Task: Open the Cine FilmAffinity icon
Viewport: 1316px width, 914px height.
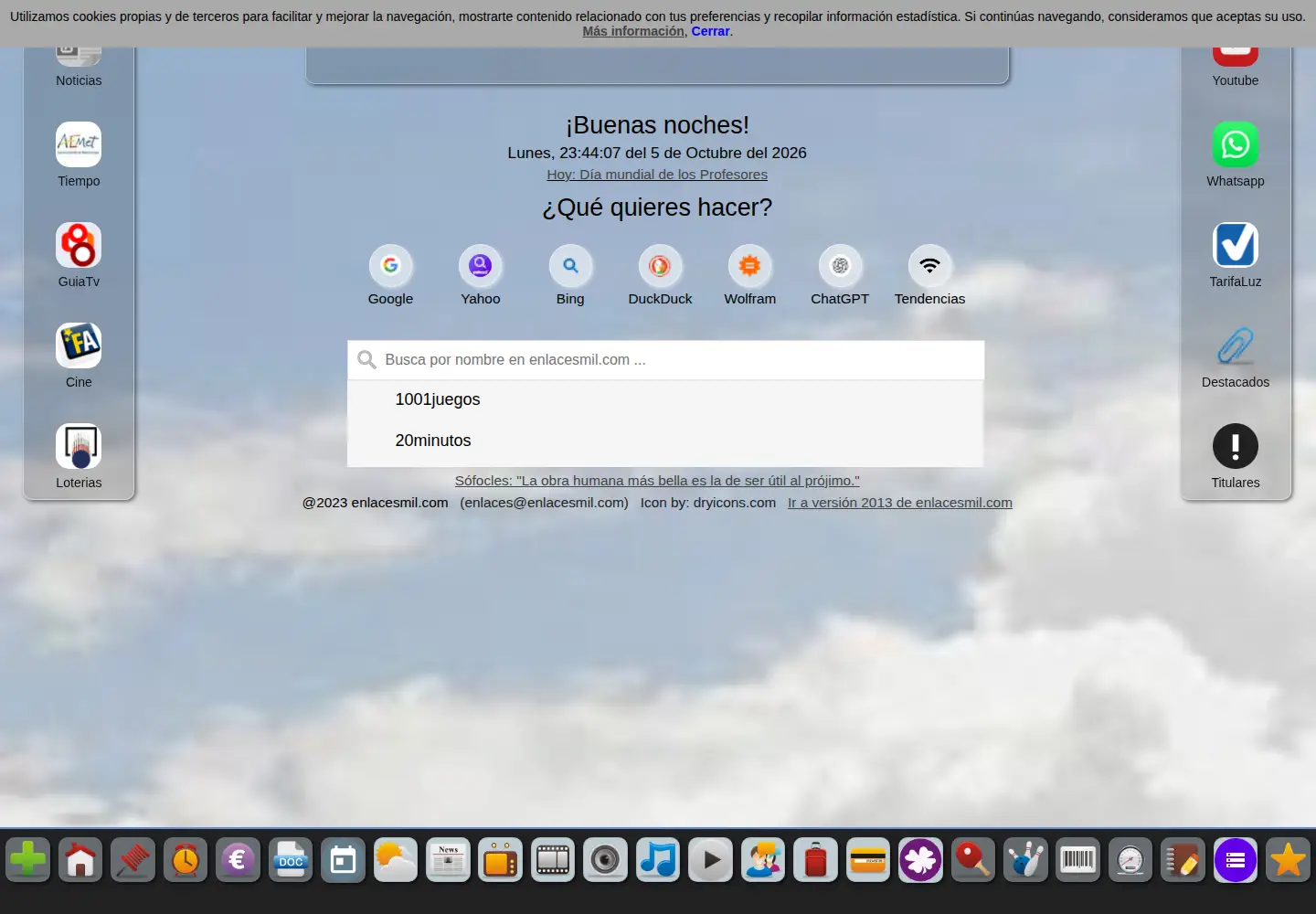Action: coord(79,345)
